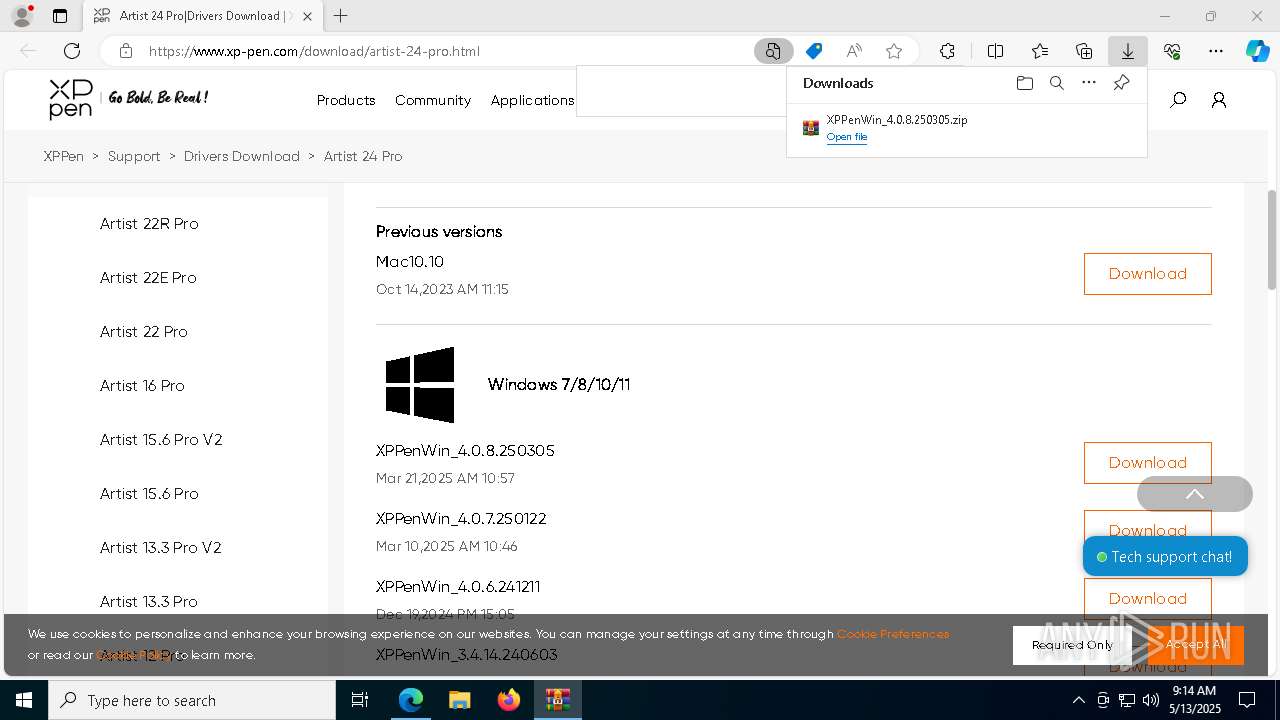Open the Collections icon
The width and height of the screenshot is (1280, 720).
[1084, 51]
